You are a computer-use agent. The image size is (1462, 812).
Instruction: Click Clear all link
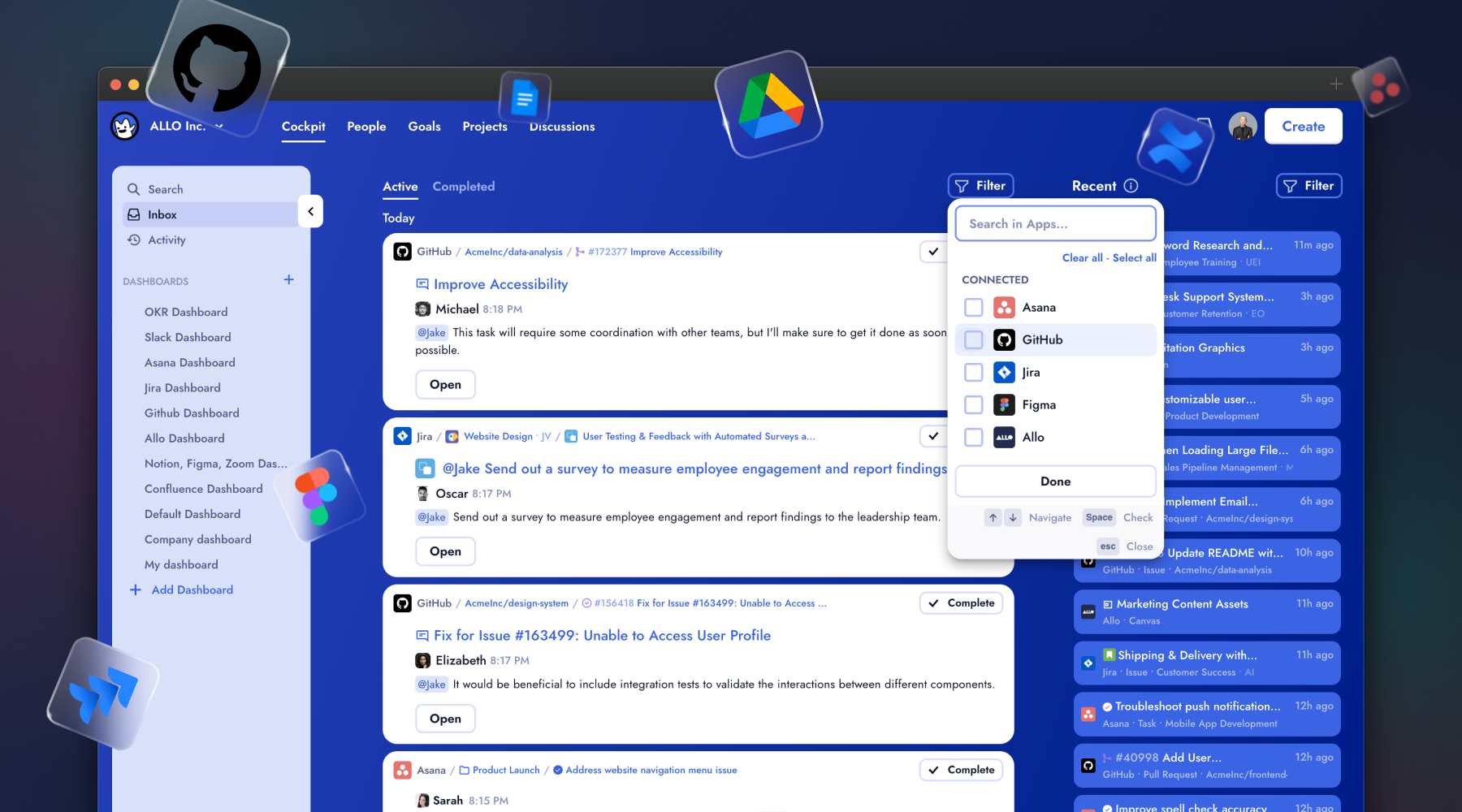(x=1082, y=257)
